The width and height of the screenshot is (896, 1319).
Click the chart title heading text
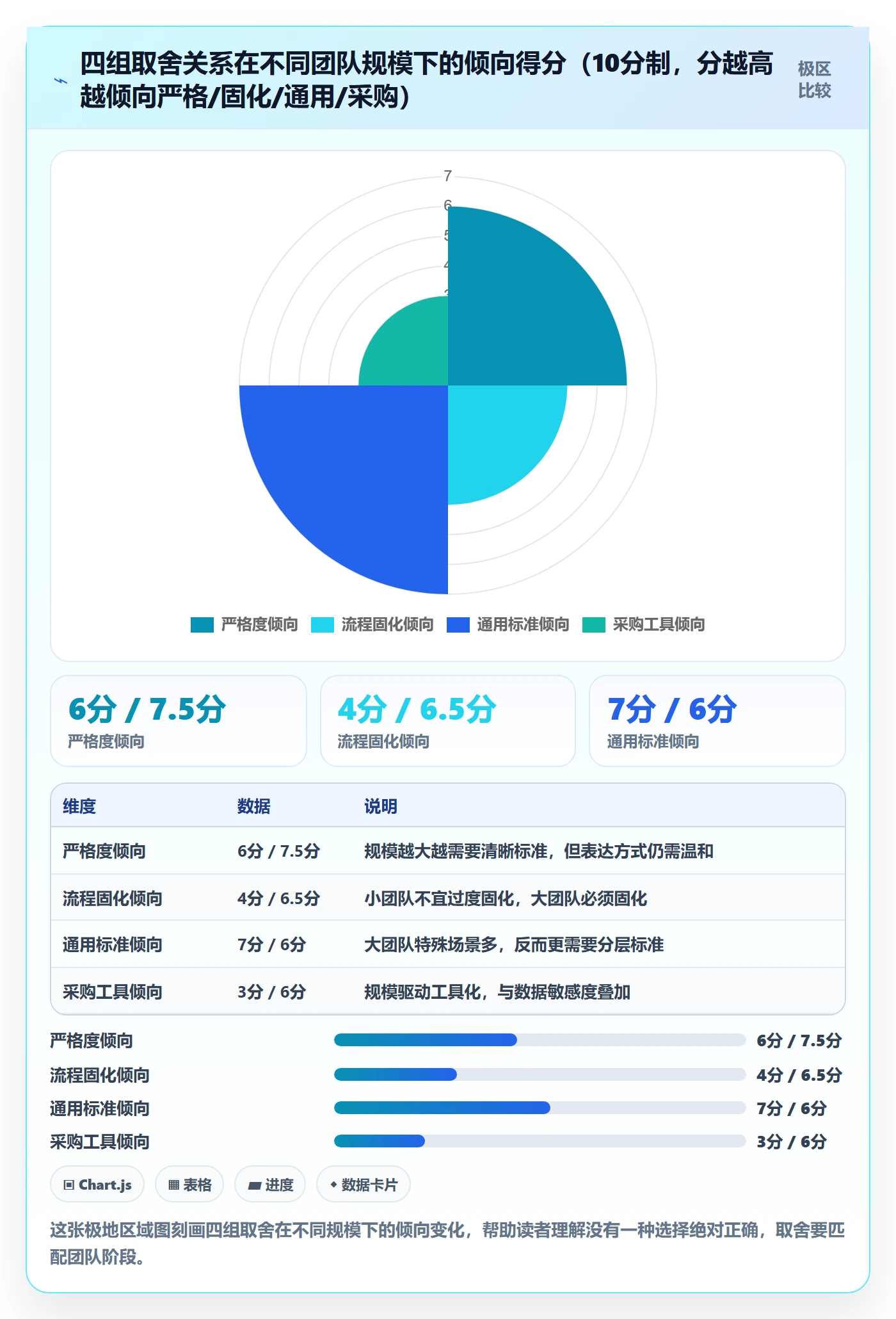click(426, 79)
